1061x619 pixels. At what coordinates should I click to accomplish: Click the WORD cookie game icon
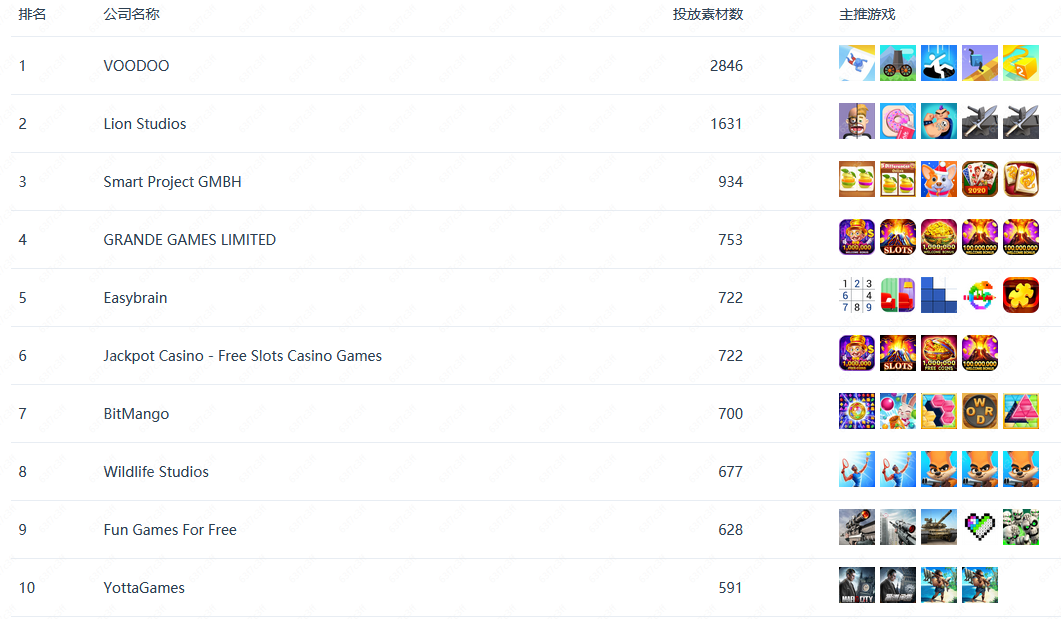(980, 411)
